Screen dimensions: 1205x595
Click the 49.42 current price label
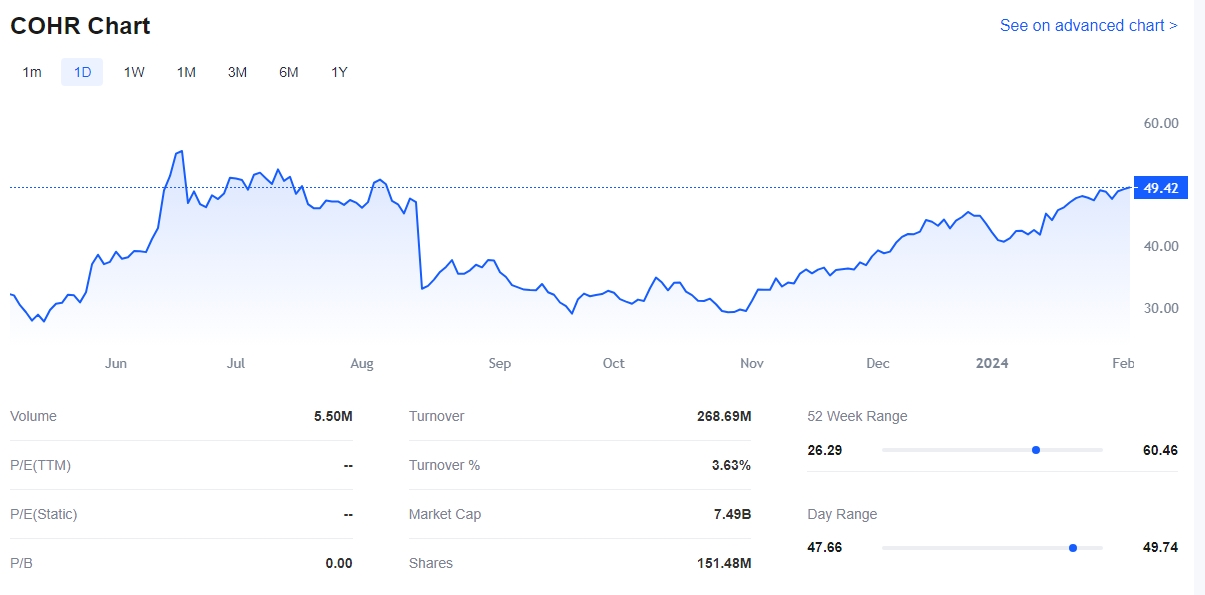(x=1161, y=188)
